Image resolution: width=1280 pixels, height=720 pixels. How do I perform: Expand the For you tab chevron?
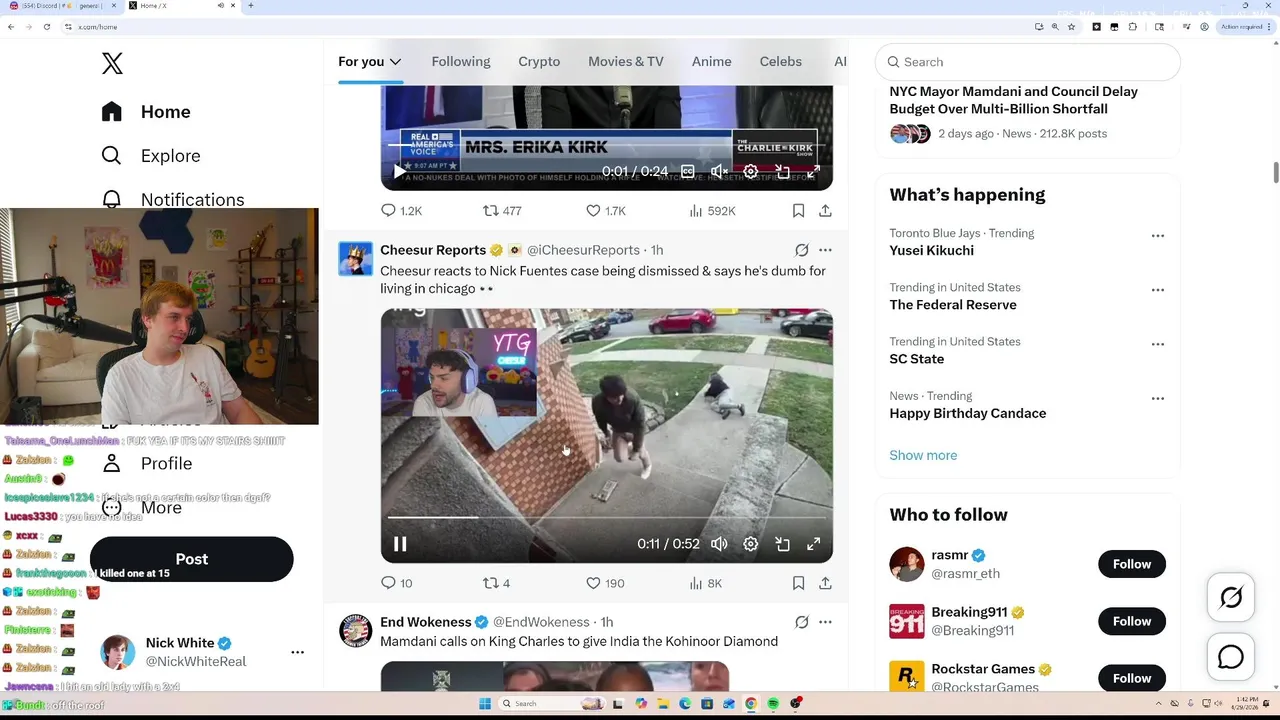click(395, 62)
